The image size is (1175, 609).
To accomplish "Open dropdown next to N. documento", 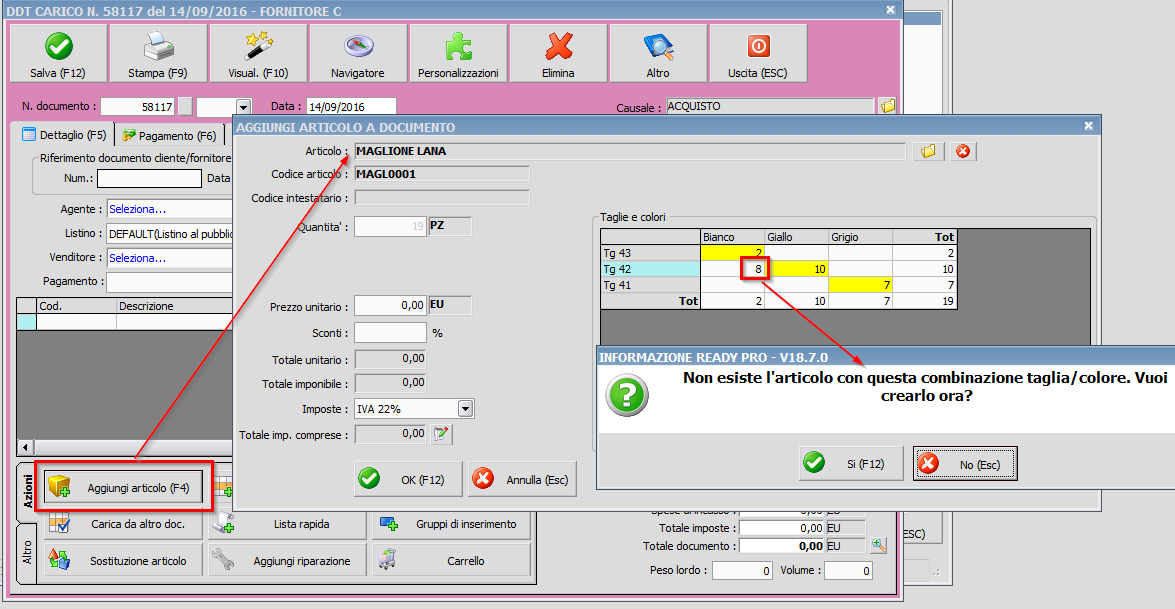I will pos(242,107).
